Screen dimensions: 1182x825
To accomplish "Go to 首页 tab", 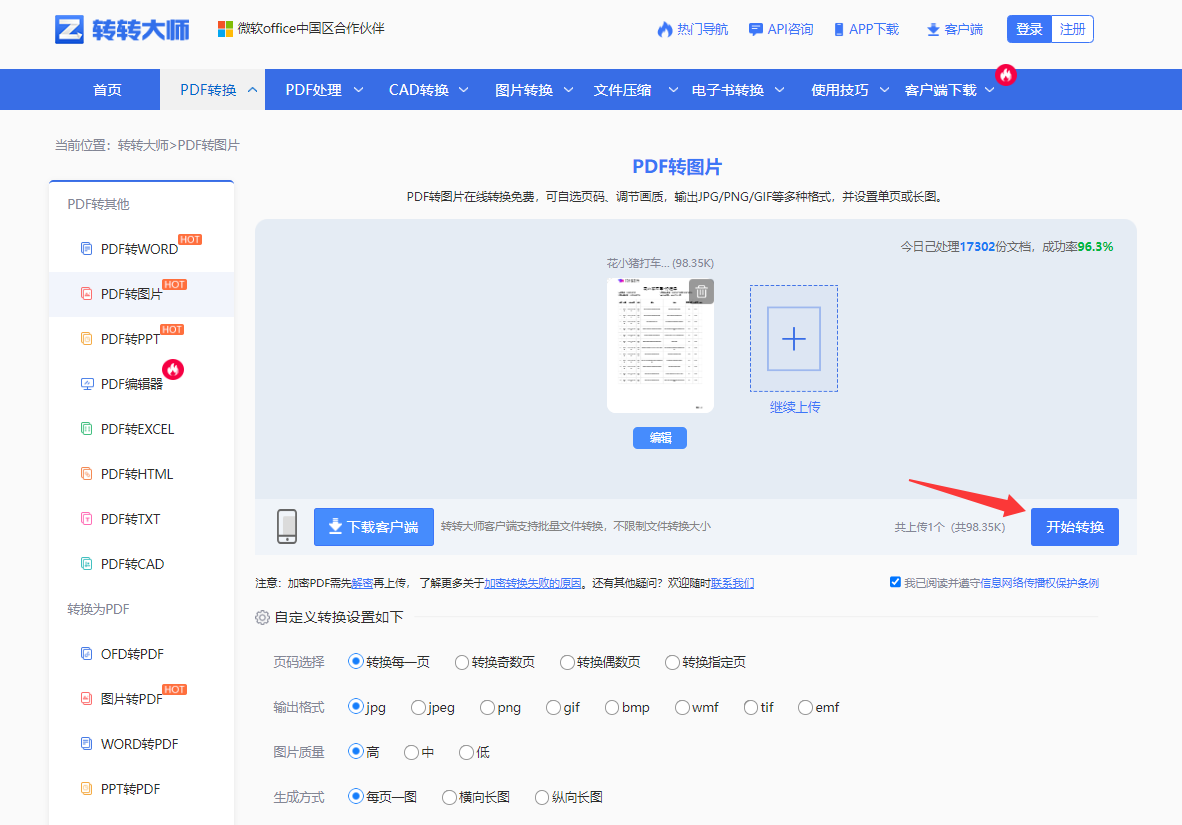I will click(x=107, y=90).
